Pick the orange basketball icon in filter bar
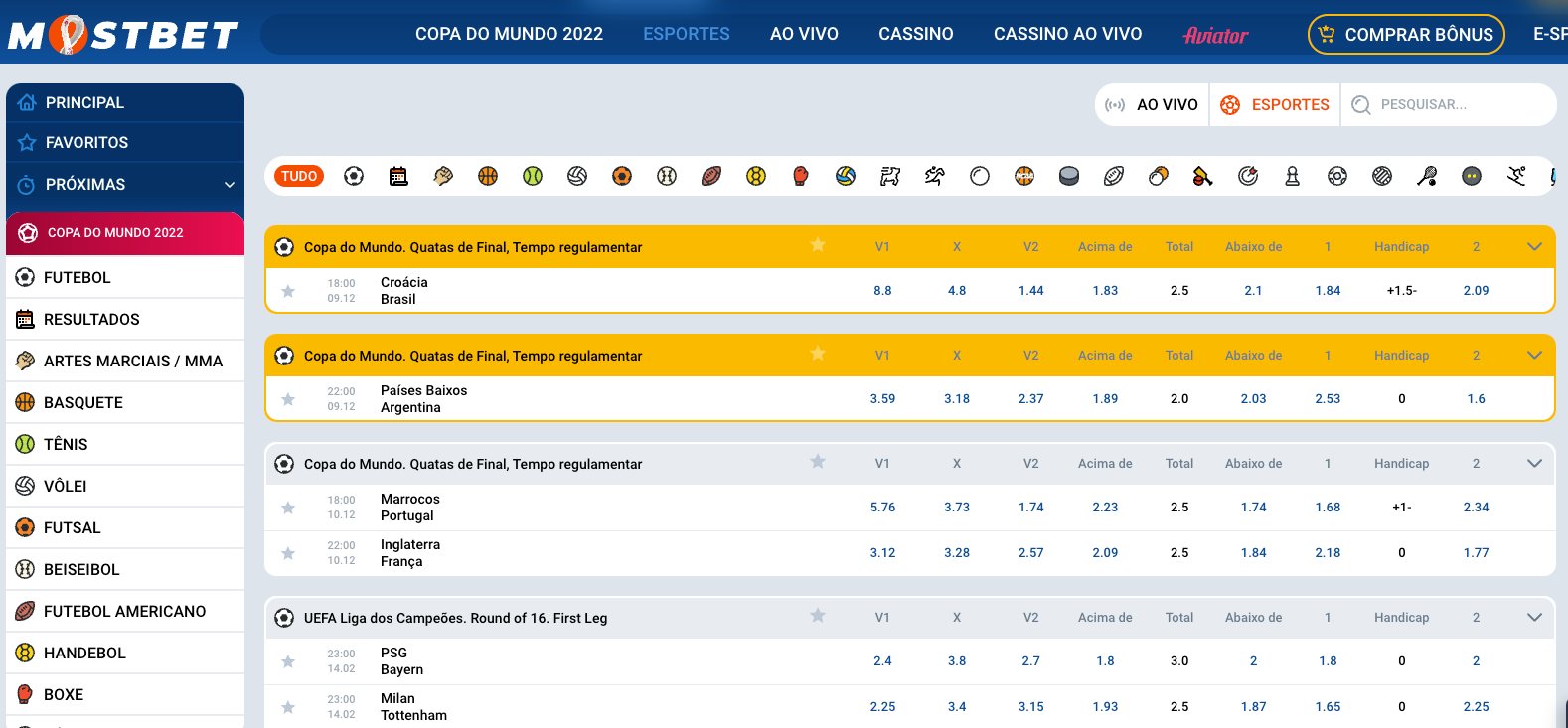 point(488,176)
